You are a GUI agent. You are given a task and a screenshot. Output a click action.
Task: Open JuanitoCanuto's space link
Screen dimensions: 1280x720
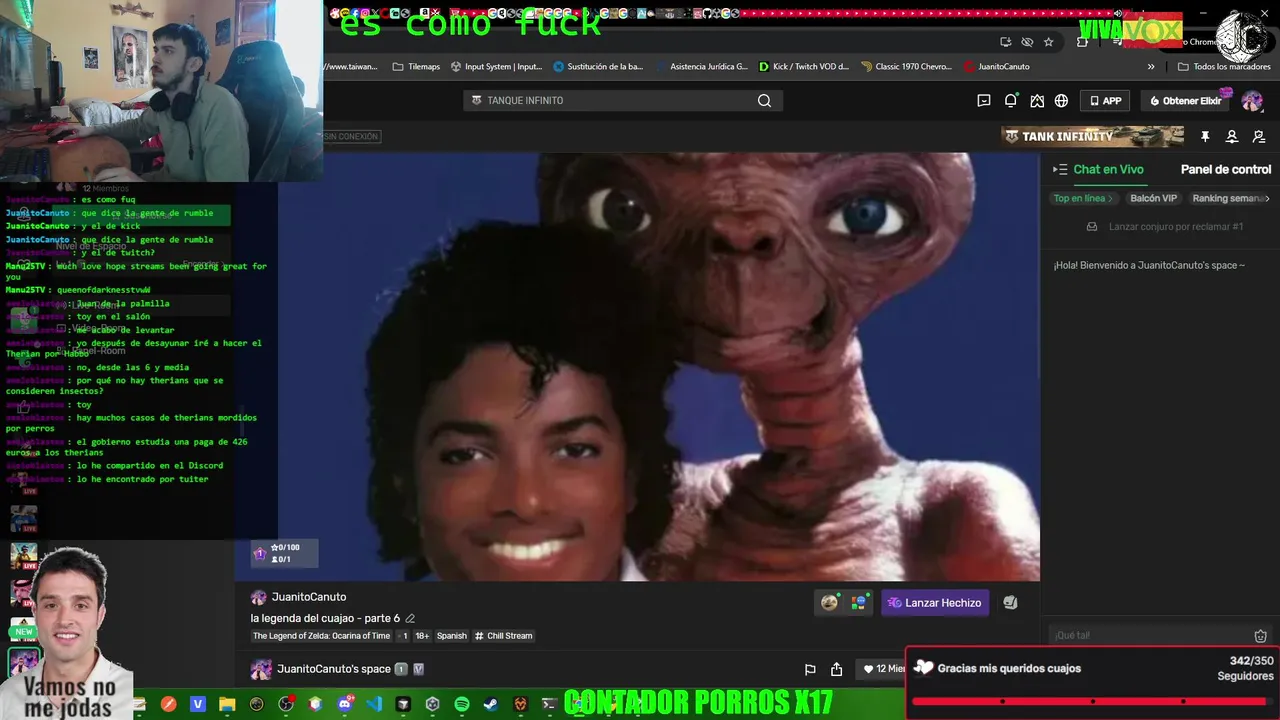(334, 669)
